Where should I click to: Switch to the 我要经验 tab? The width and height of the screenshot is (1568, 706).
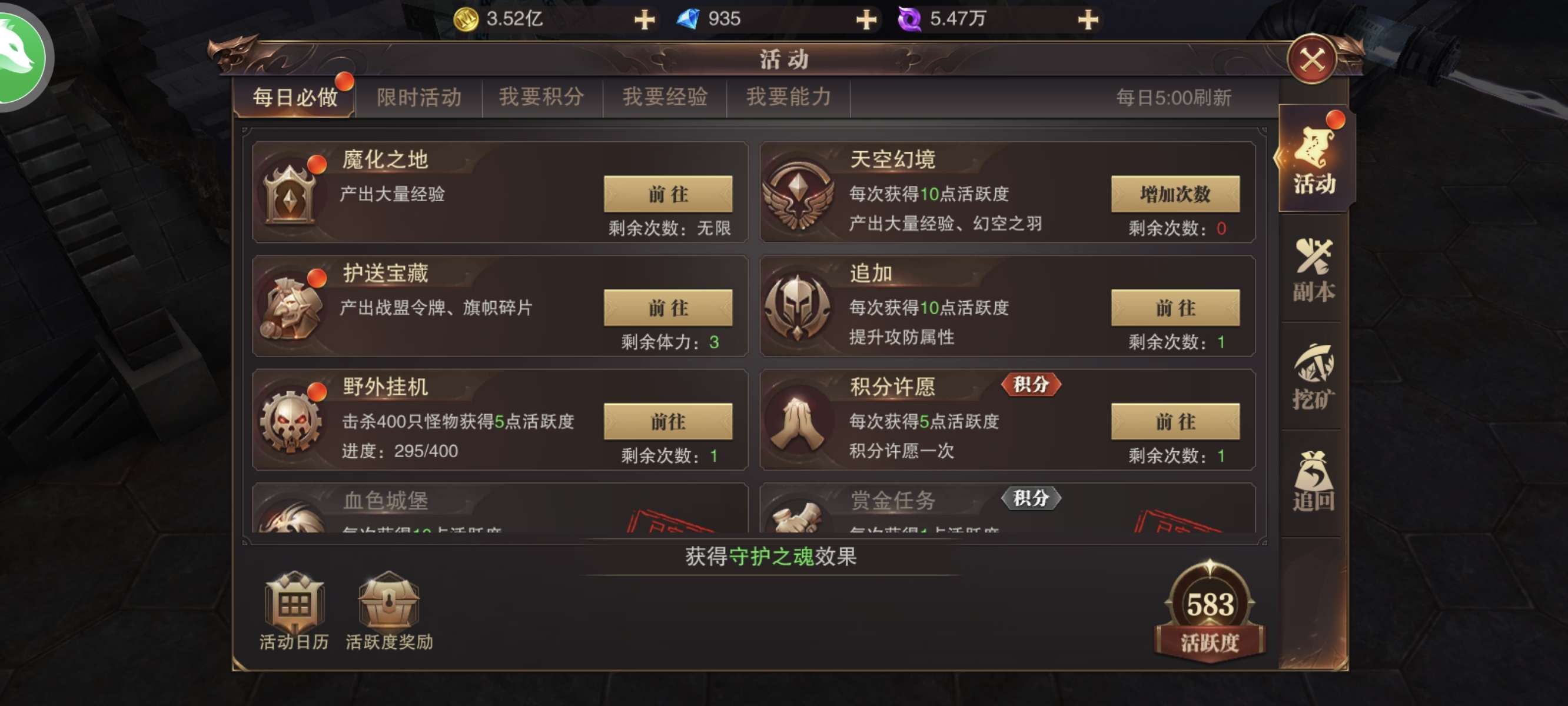click(665, 98)
